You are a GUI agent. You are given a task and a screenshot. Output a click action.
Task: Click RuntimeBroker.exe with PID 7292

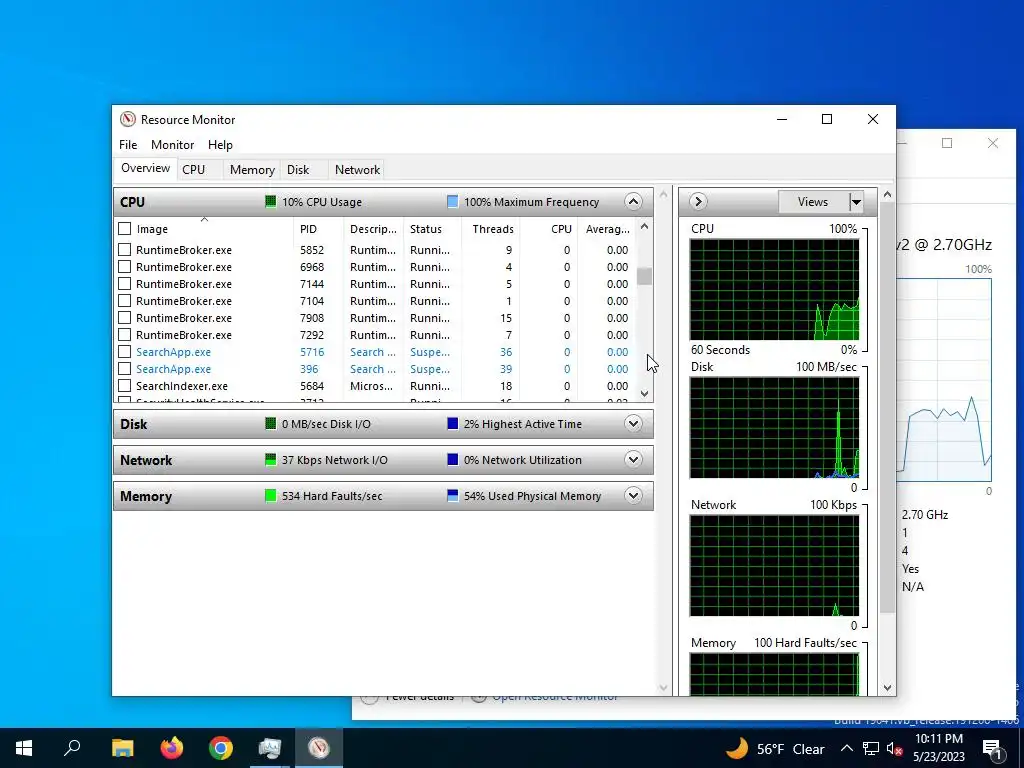(184, 335)
